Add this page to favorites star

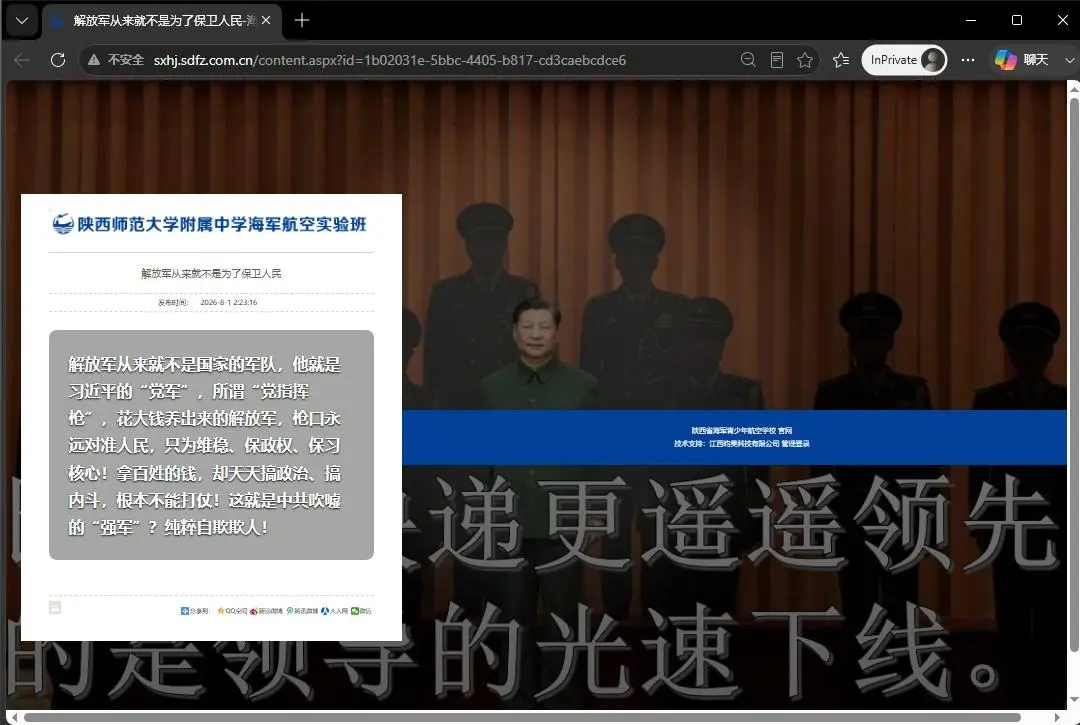[x=804, y=60]
